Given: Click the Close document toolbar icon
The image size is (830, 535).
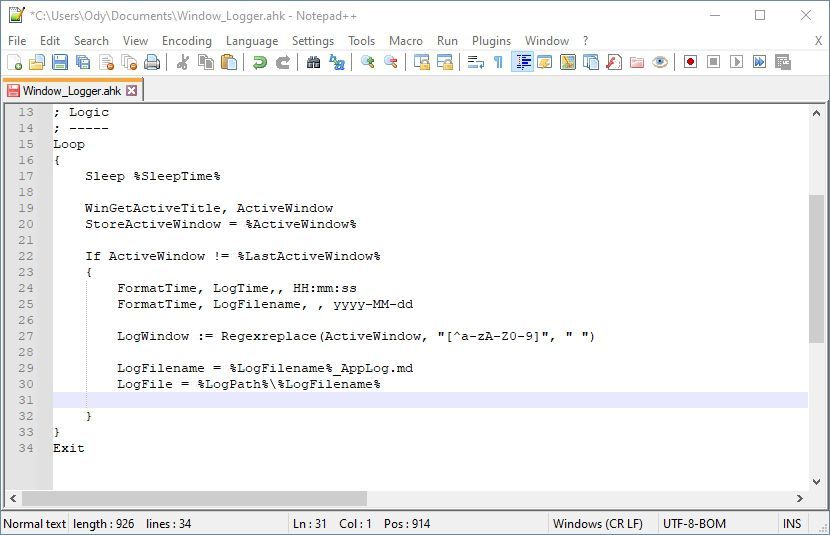Looking at the screenshot, I should tap(106, 62).
